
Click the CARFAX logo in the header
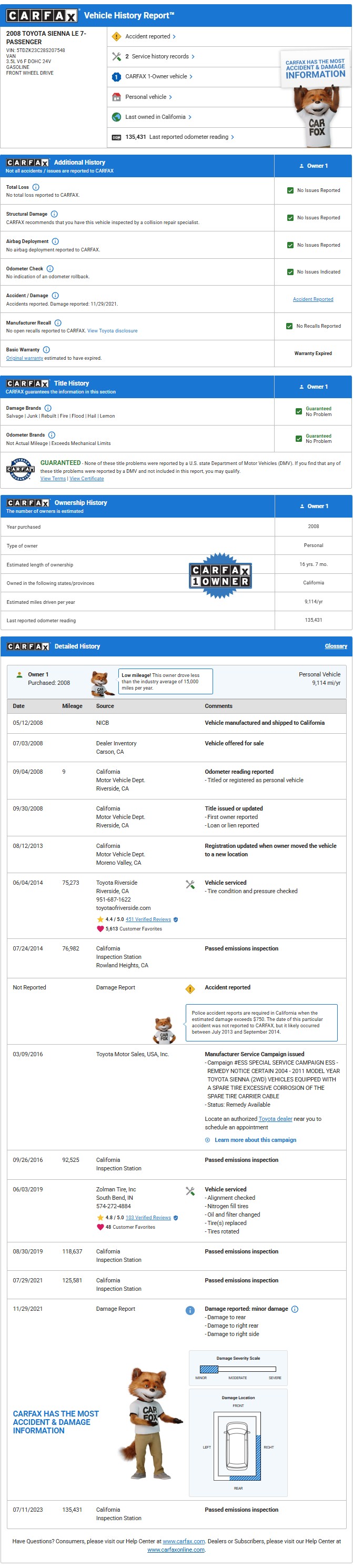click(x=42, y=15)
